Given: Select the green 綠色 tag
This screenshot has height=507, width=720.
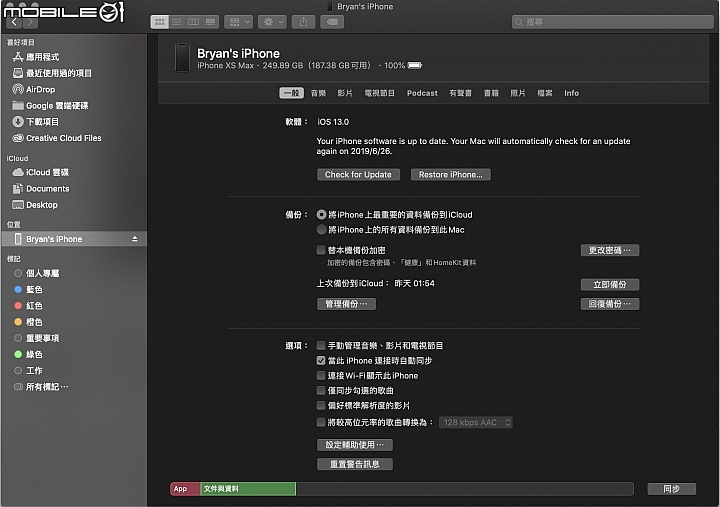Looking at the screenshot, I should 28,355.
